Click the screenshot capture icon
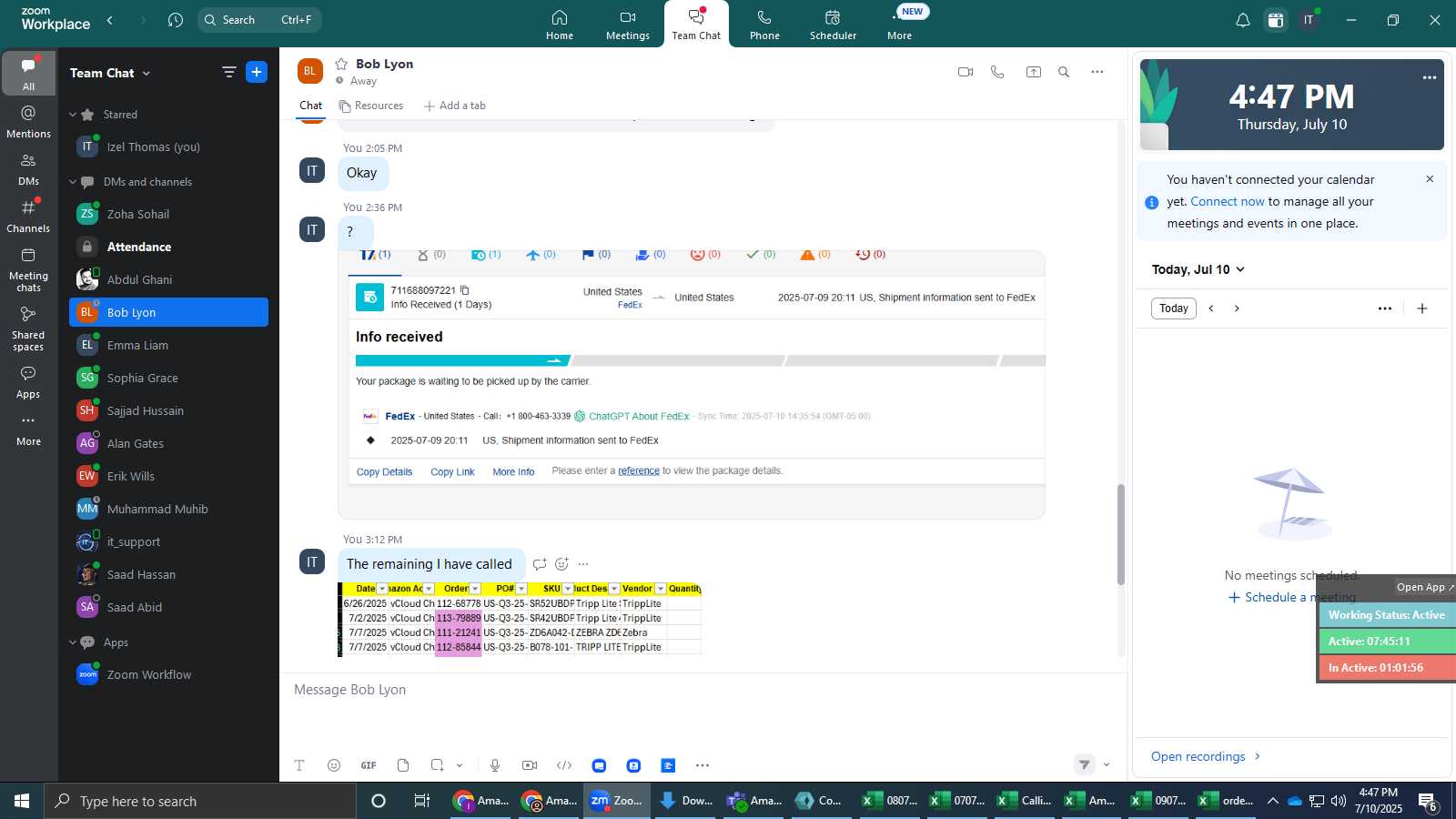Viewport: 1456px width, 819px height. pyautogui.click(x=438, y=765)
